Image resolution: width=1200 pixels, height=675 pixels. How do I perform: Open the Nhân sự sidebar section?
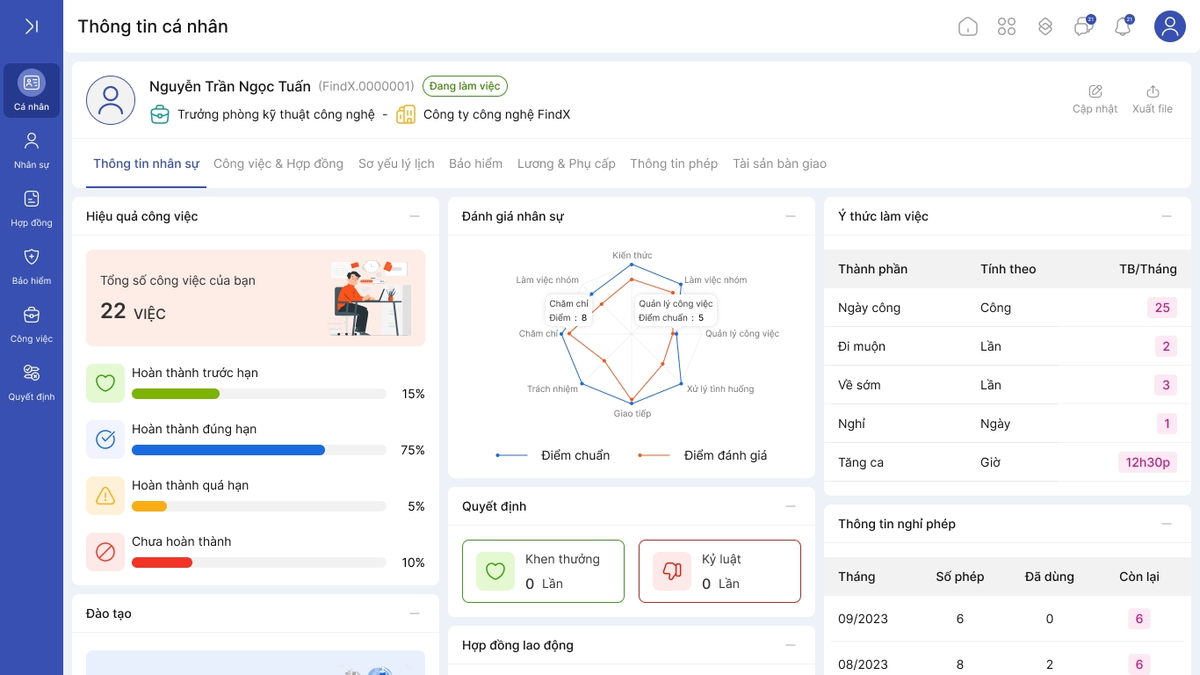(x=31, y=149)
